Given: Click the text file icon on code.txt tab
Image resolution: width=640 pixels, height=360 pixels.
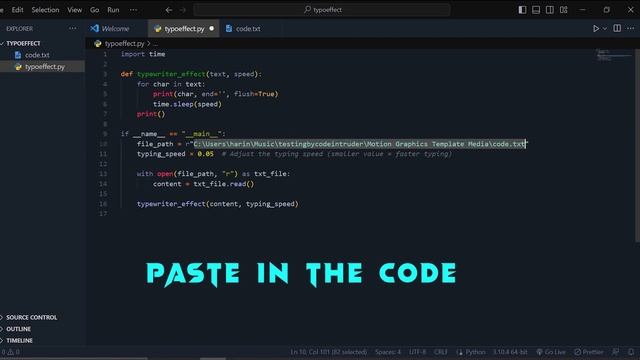Looking at the screenshot, I should point(229,28).
